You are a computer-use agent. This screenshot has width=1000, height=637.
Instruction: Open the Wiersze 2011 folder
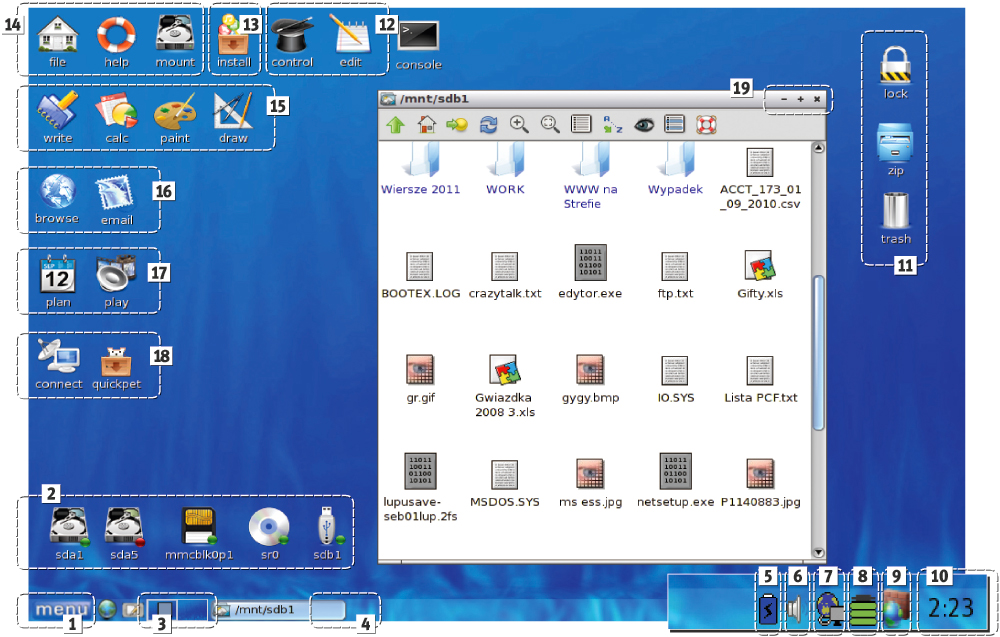click(x=419, y=165)
